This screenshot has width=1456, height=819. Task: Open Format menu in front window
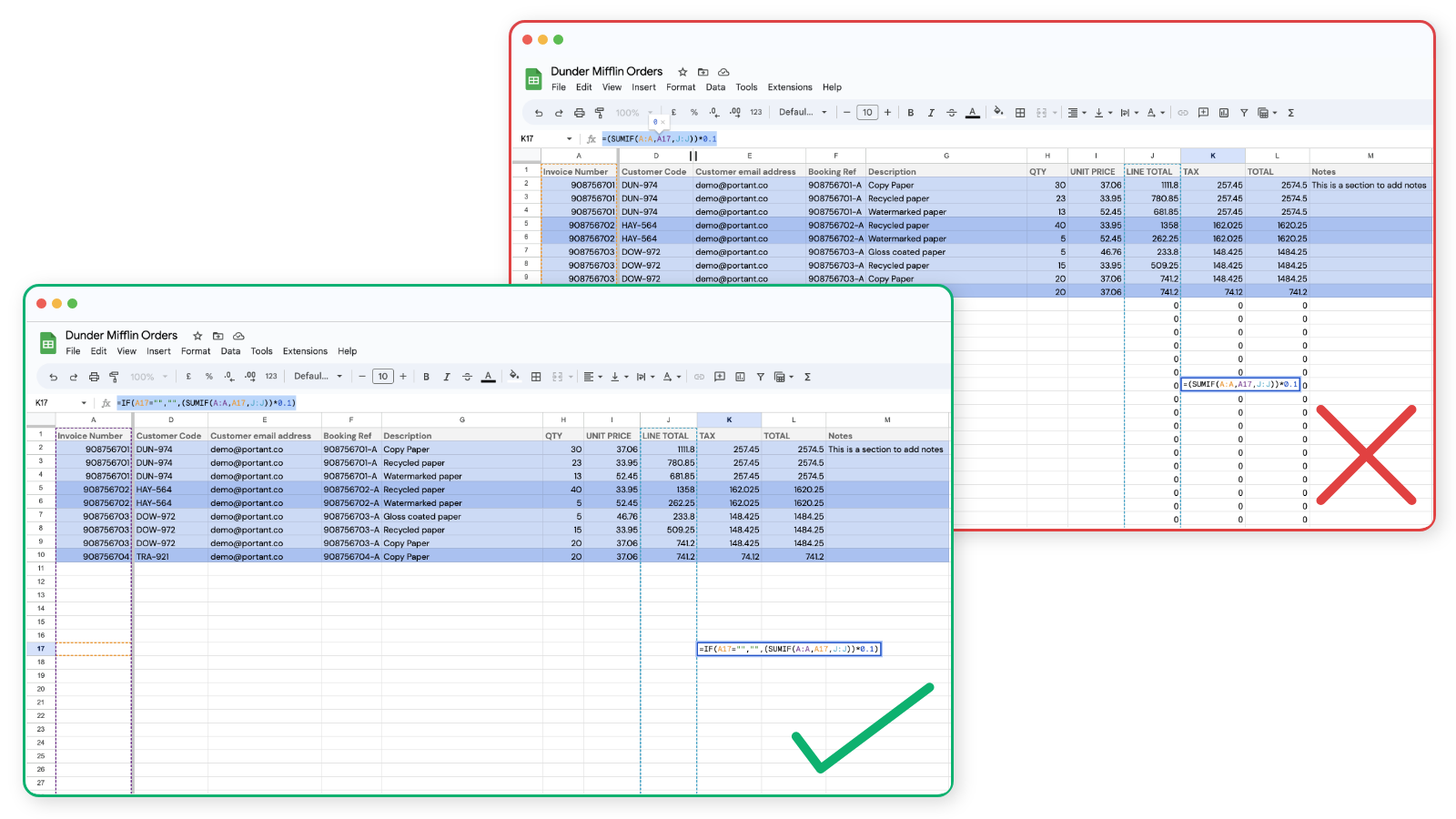tap(196, 351)
